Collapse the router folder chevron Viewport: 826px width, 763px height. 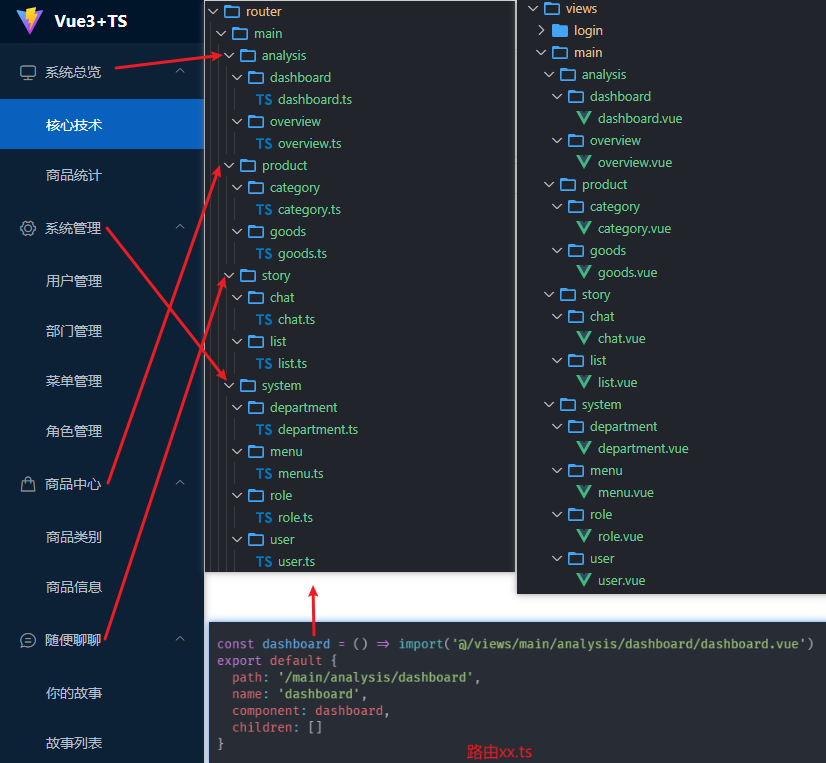(x=213, y=11)
